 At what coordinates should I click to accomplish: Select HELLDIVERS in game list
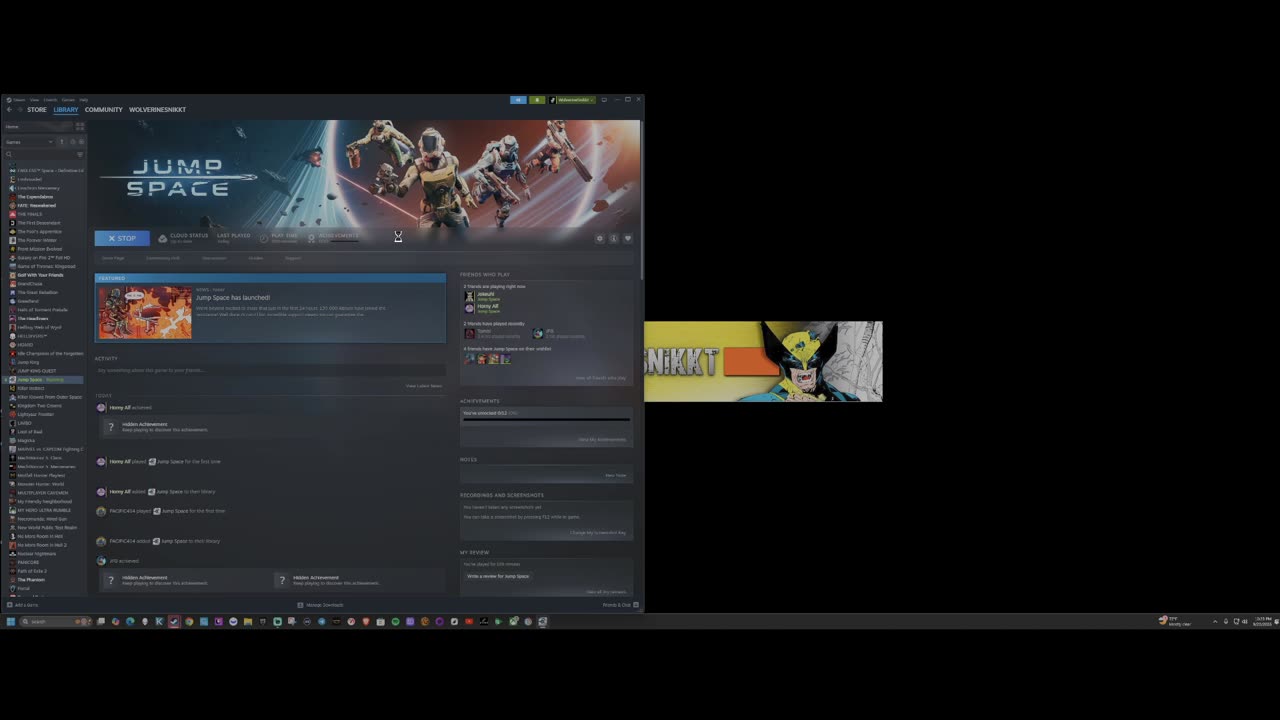click(32, 336)
